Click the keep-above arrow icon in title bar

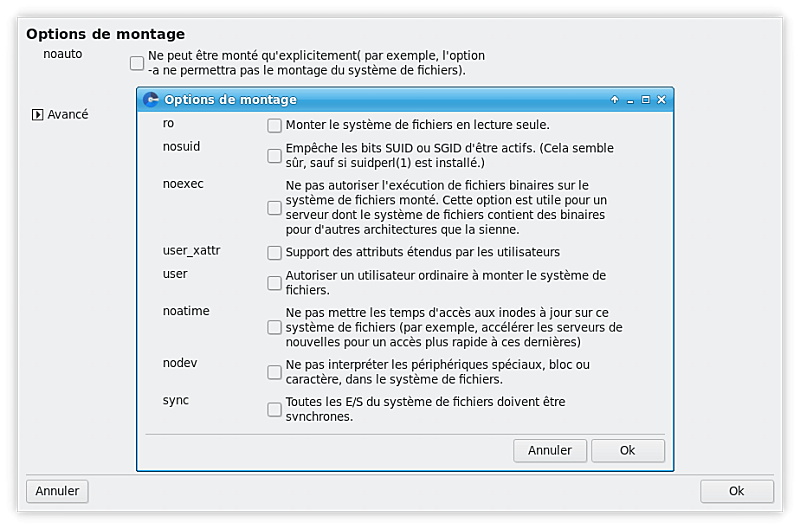pos(615,100)
